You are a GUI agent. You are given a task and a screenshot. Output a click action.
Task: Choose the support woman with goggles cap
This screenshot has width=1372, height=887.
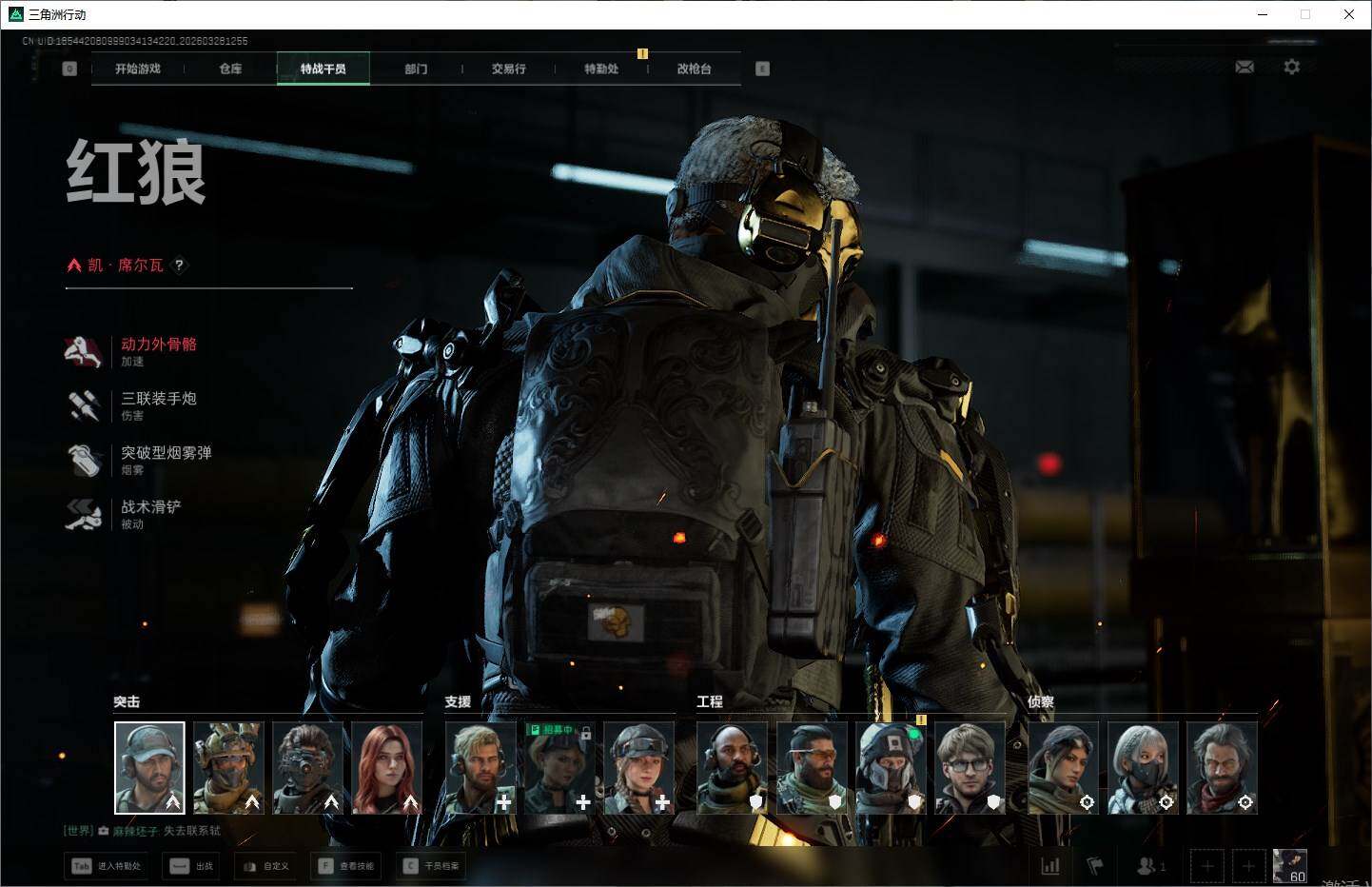tap(638, 768)
